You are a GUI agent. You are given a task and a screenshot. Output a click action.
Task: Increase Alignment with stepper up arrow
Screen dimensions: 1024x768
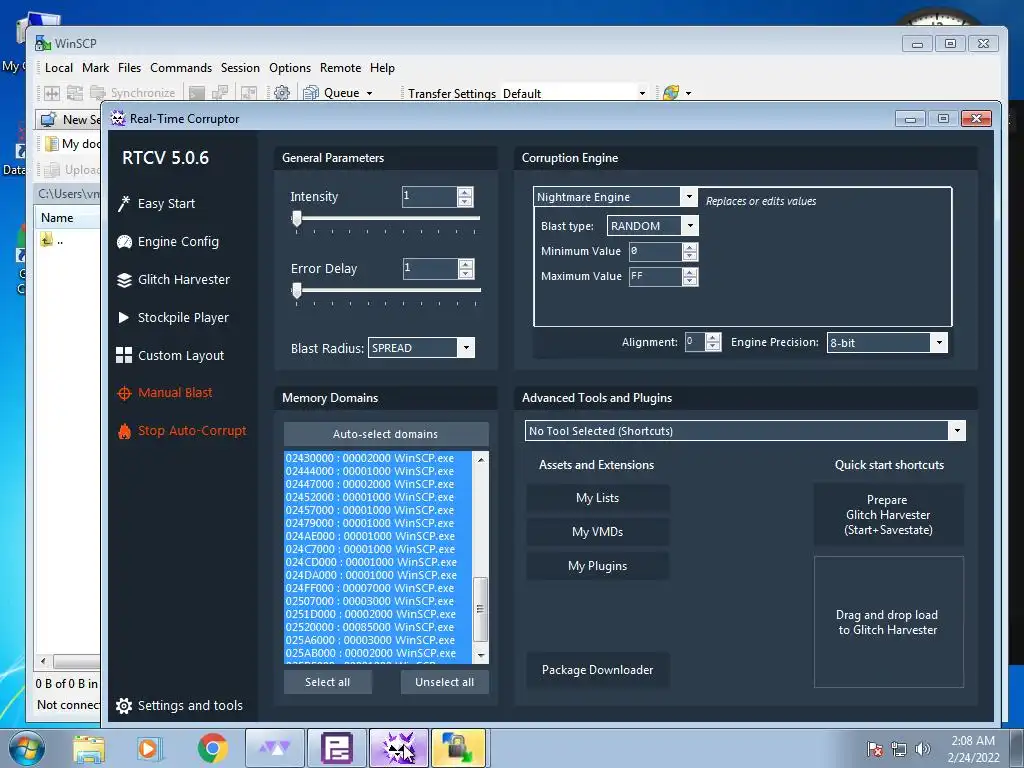click(713, 338)
